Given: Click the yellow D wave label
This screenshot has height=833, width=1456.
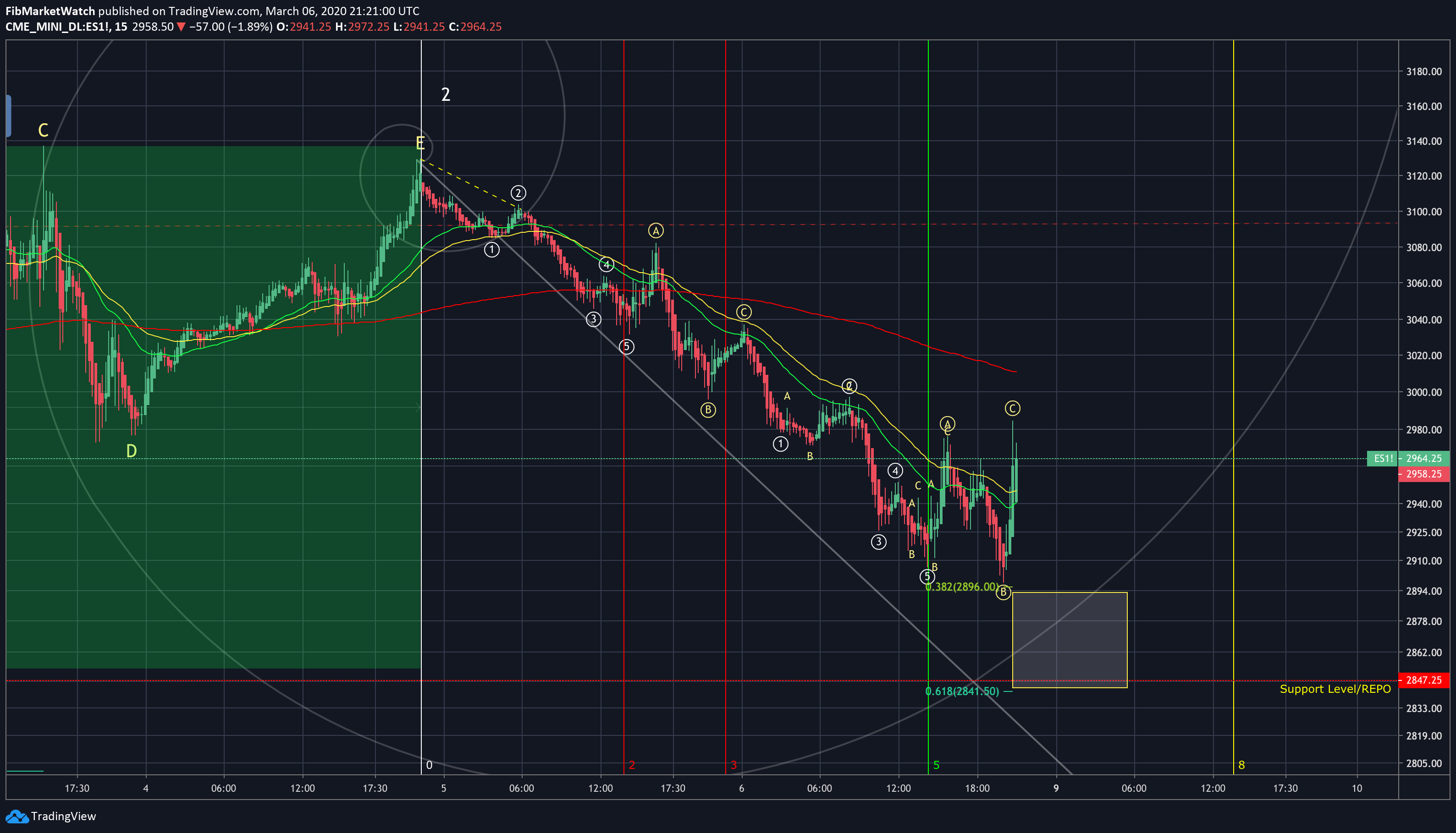Looking at the screenshot, I should [131, 451].
